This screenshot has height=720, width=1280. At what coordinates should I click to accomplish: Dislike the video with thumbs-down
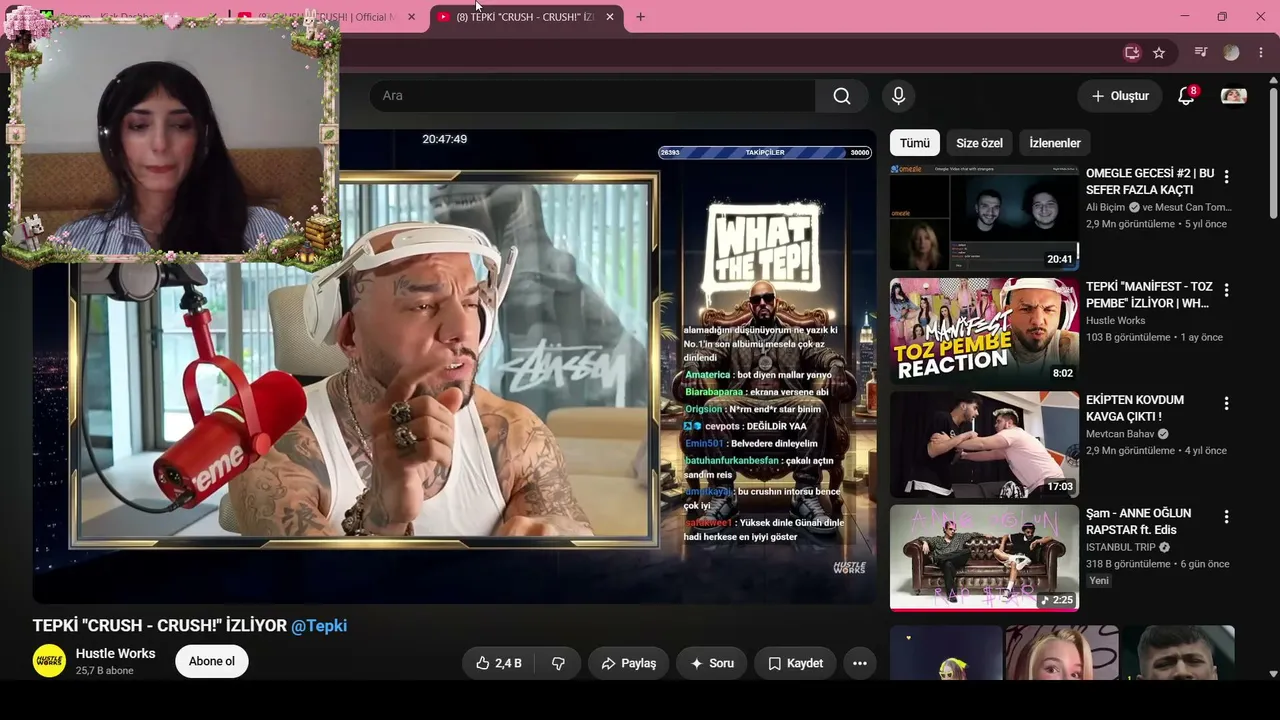click(x=558, y=663)
